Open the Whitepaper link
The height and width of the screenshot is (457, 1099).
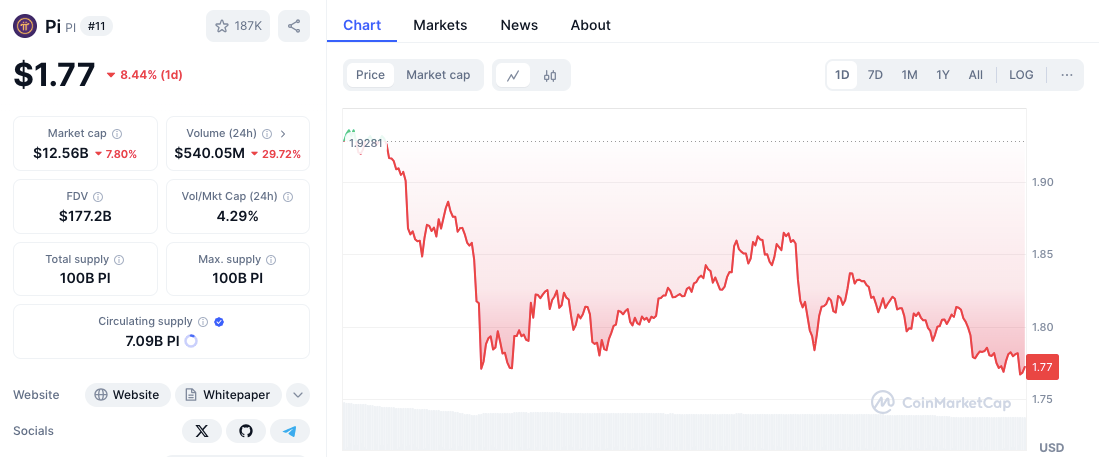pyautogui.click(x=228, y=395)
